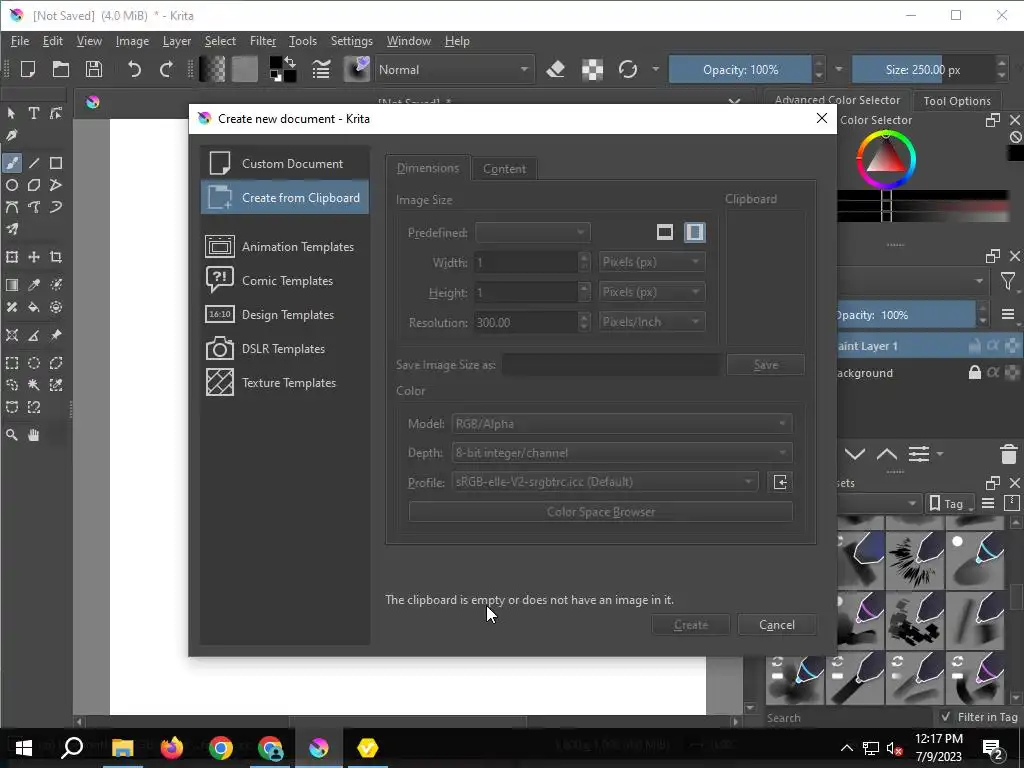This screenshot has height=768, width=1024.
Task: Select the Text tool in toolbox
Action: click(33, 113)
